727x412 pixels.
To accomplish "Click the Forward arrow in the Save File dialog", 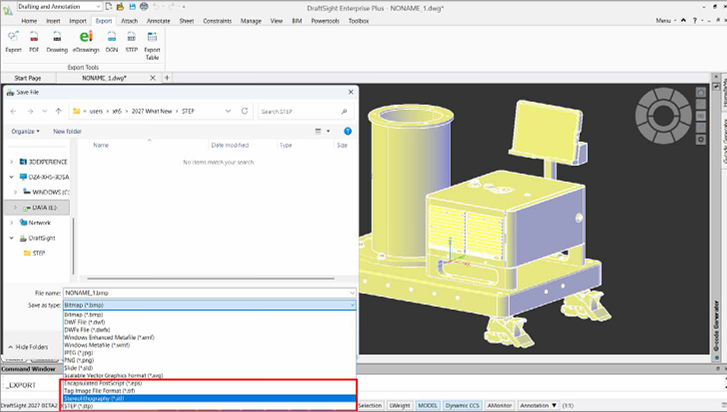I will pyautogui.click(x=30, y=111).
